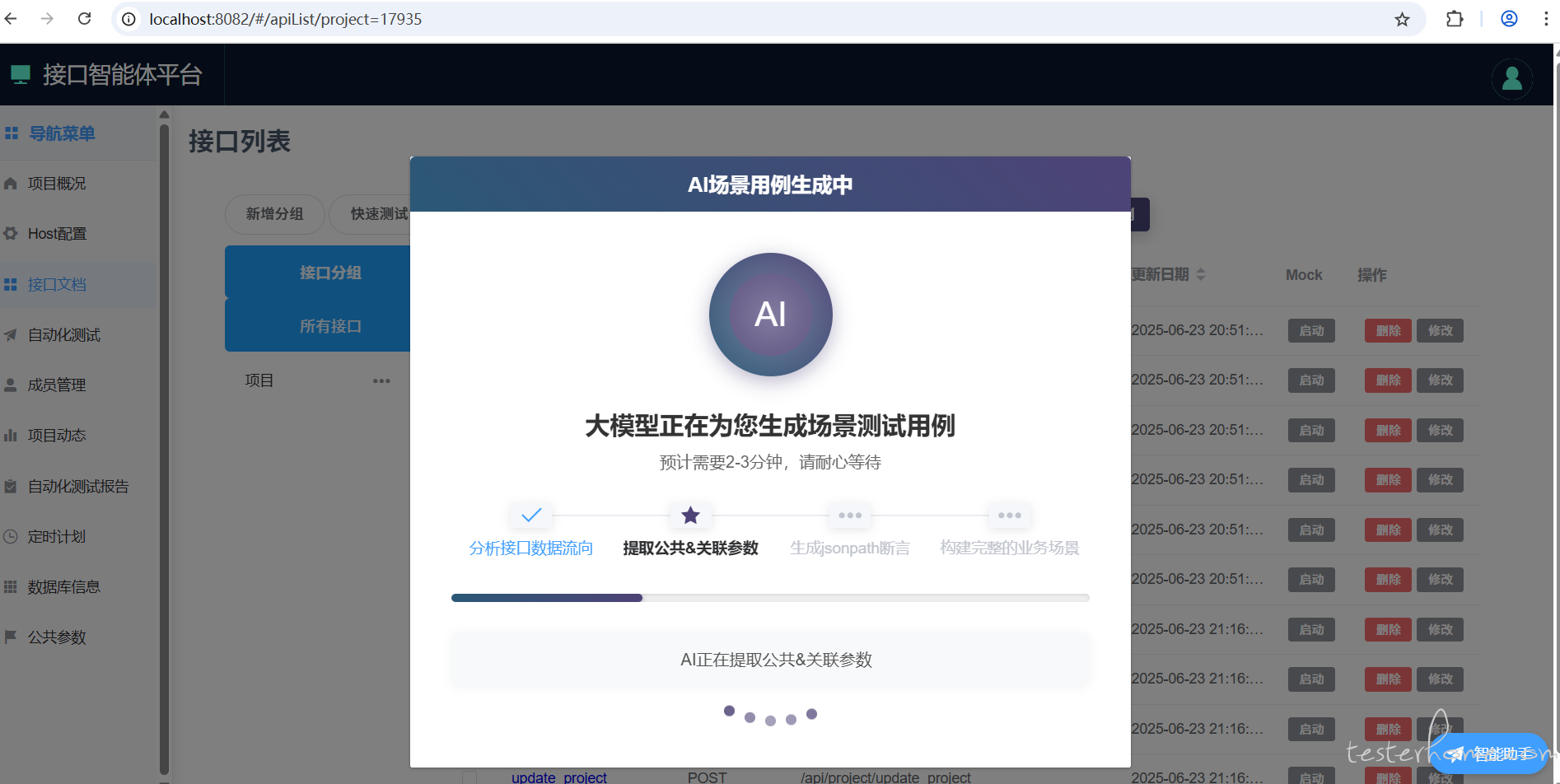Select the 接口分组 header tab
The height and width of the screenshot is (784, 1560).
point(318,272)
